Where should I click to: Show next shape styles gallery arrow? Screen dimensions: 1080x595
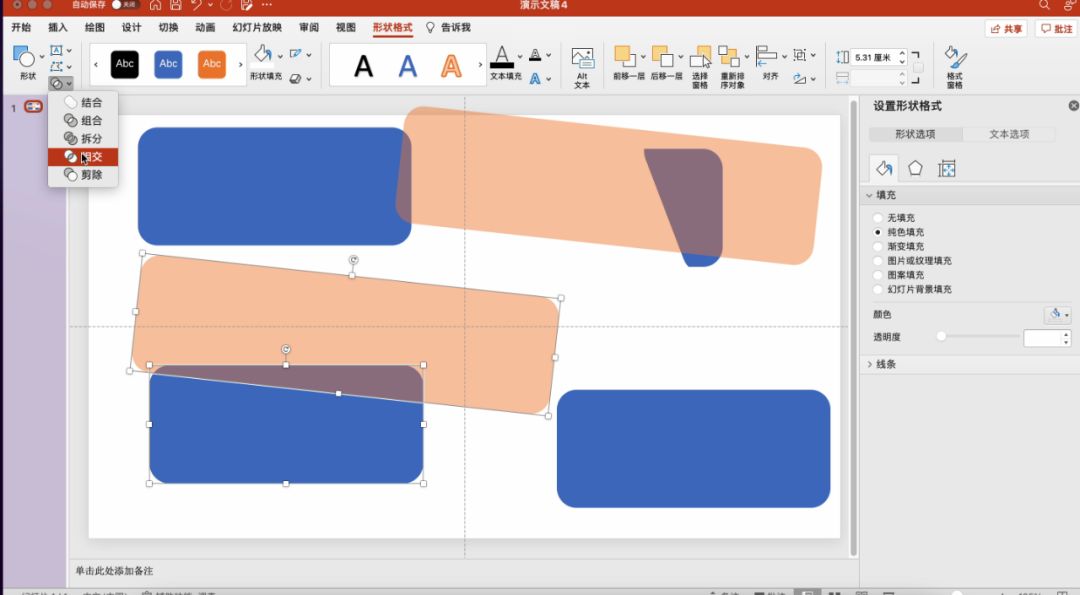240,65
